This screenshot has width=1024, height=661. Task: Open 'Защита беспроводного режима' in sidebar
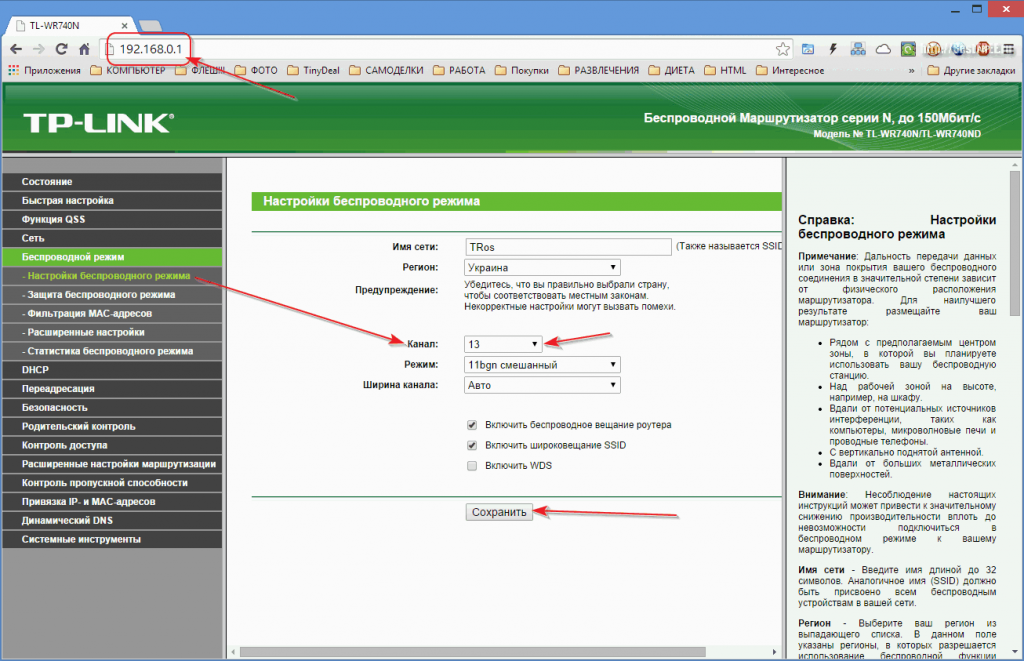tap(100, 295)
